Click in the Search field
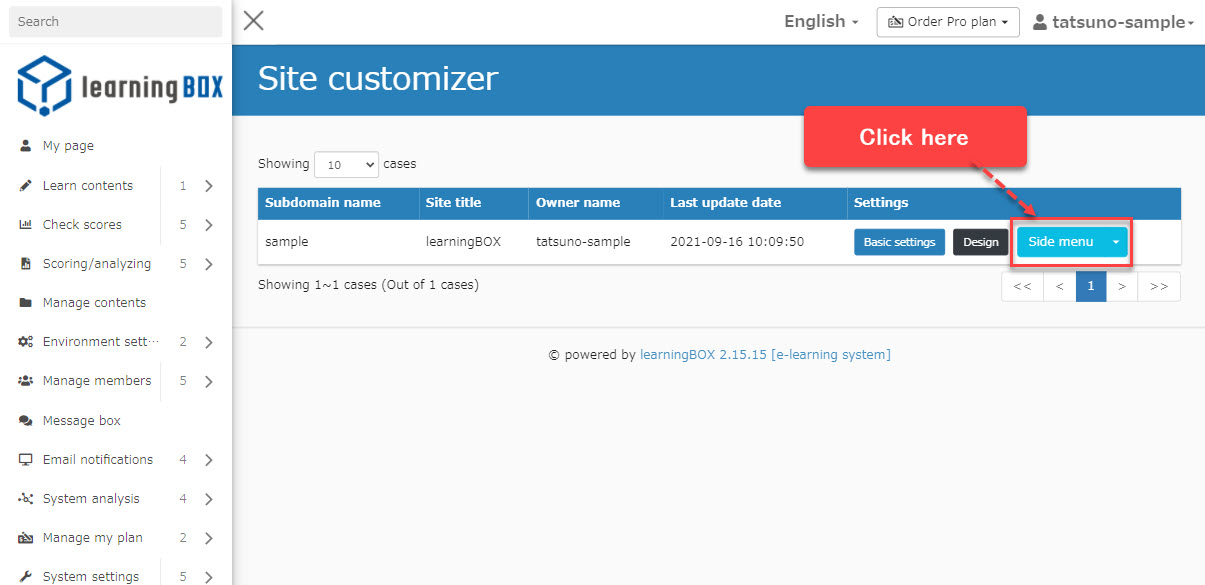 point(115,21)
